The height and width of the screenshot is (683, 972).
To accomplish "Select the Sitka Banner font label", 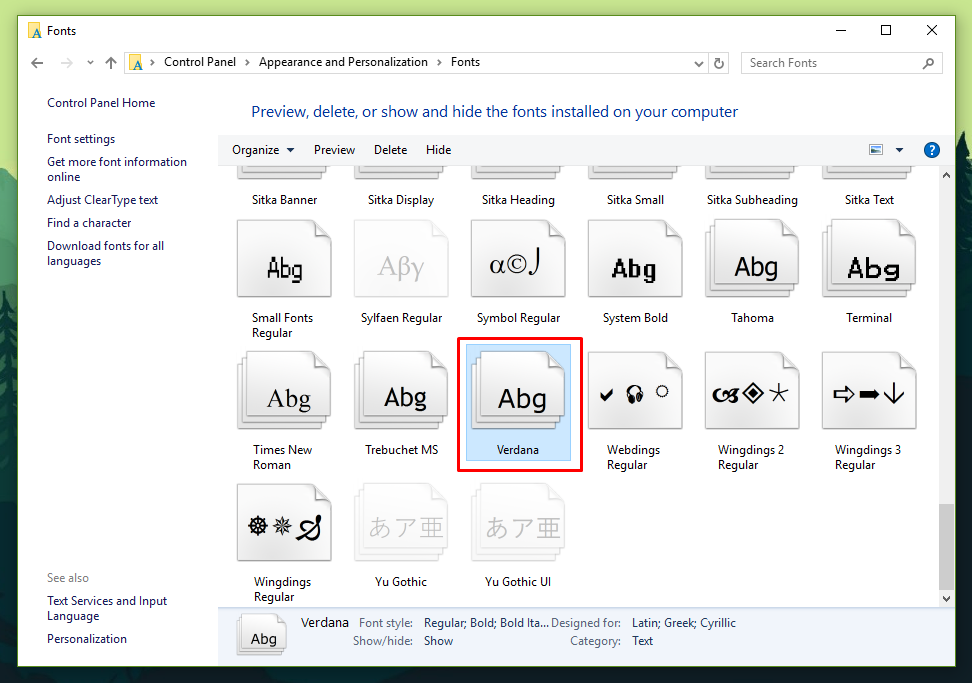I will point(284,200).
